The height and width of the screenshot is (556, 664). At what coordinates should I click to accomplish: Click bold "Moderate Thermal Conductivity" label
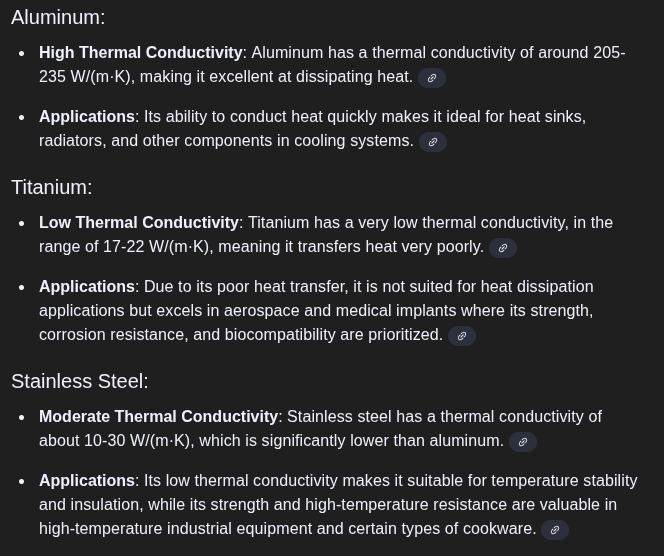(158, 416)
